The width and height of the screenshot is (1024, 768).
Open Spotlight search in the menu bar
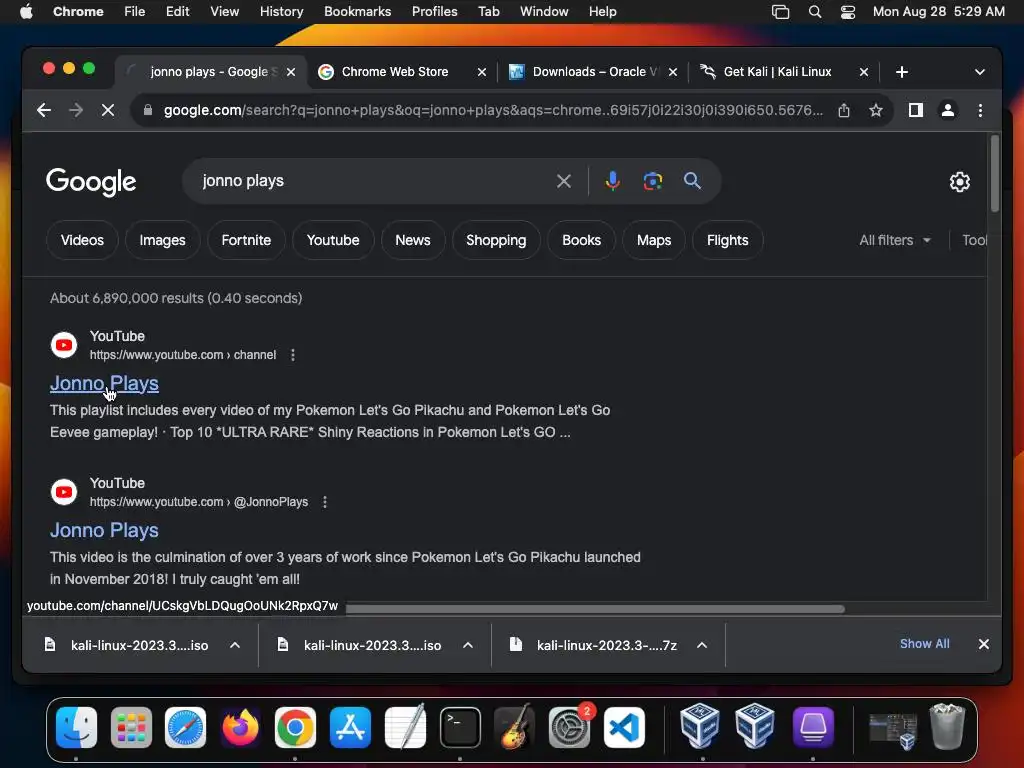click(x=814, y=12)
